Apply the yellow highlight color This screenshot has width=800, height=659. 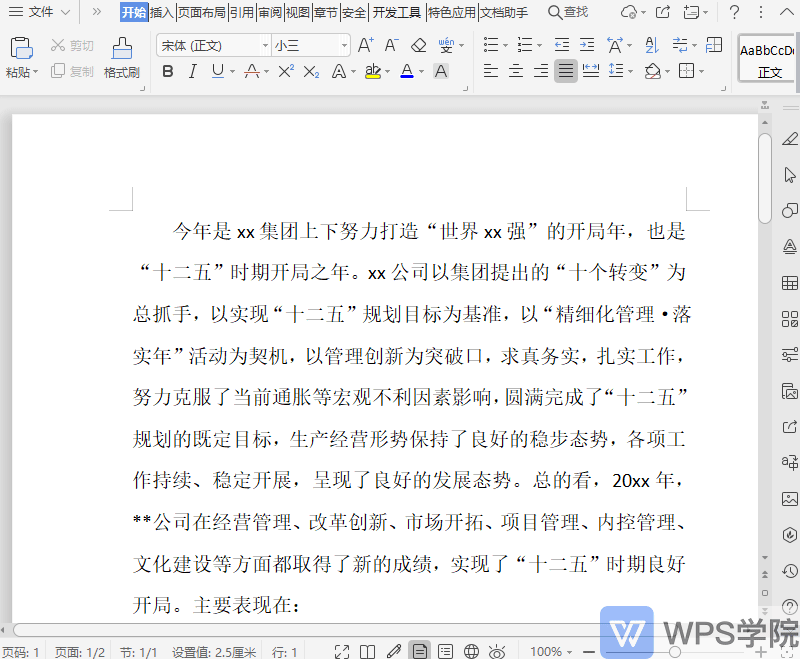coord(373,72)
